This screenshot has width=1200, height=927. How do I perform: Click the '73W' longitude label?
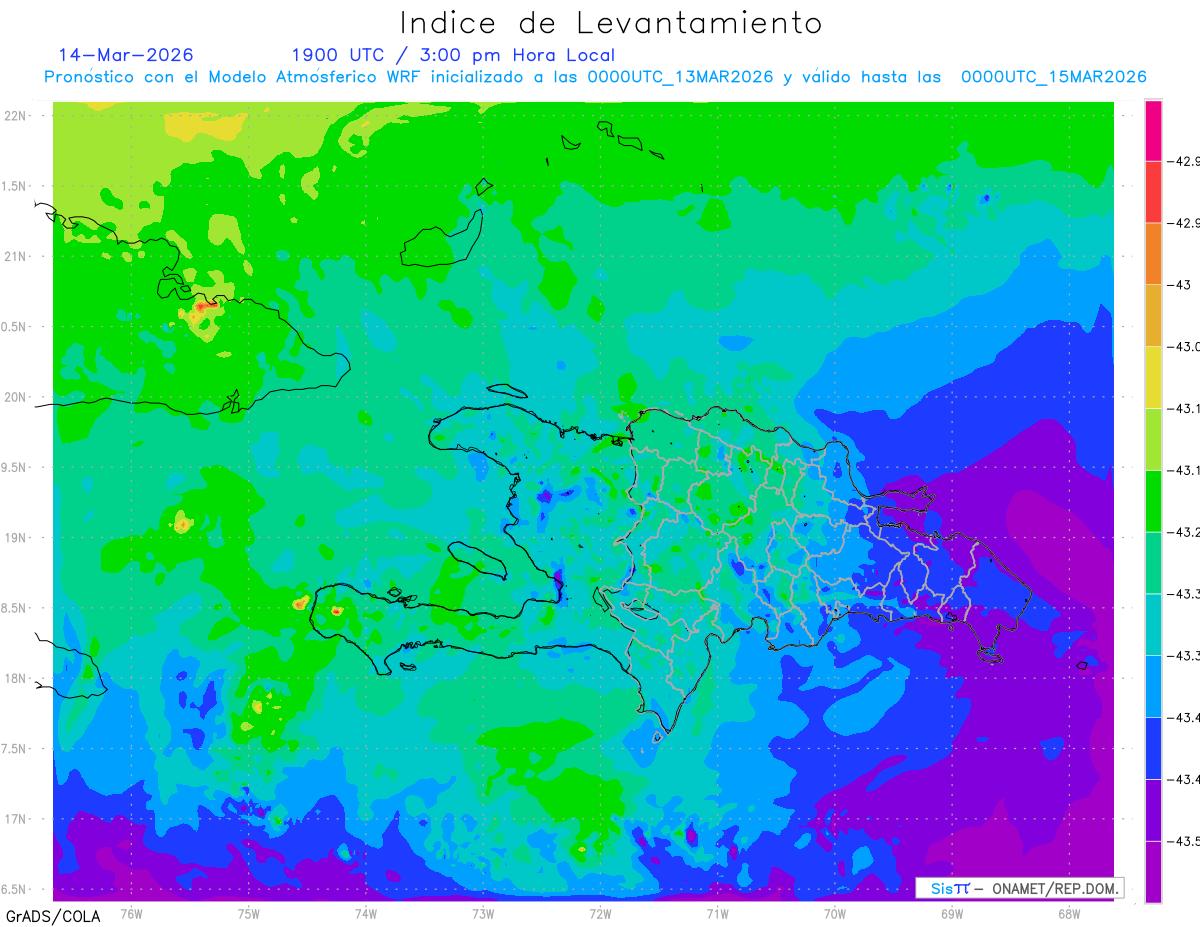[x=483, y=912]
